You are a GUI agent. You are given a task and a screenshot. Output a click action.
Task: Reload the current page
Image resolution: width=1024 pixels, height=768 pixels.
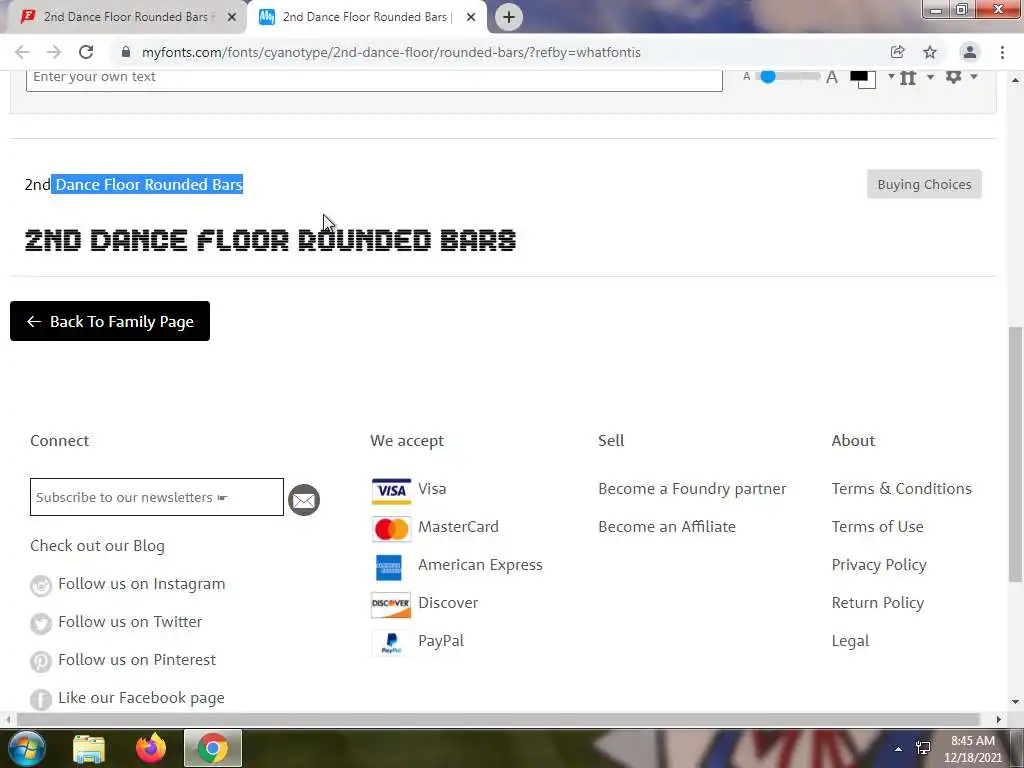click(86, 52)
